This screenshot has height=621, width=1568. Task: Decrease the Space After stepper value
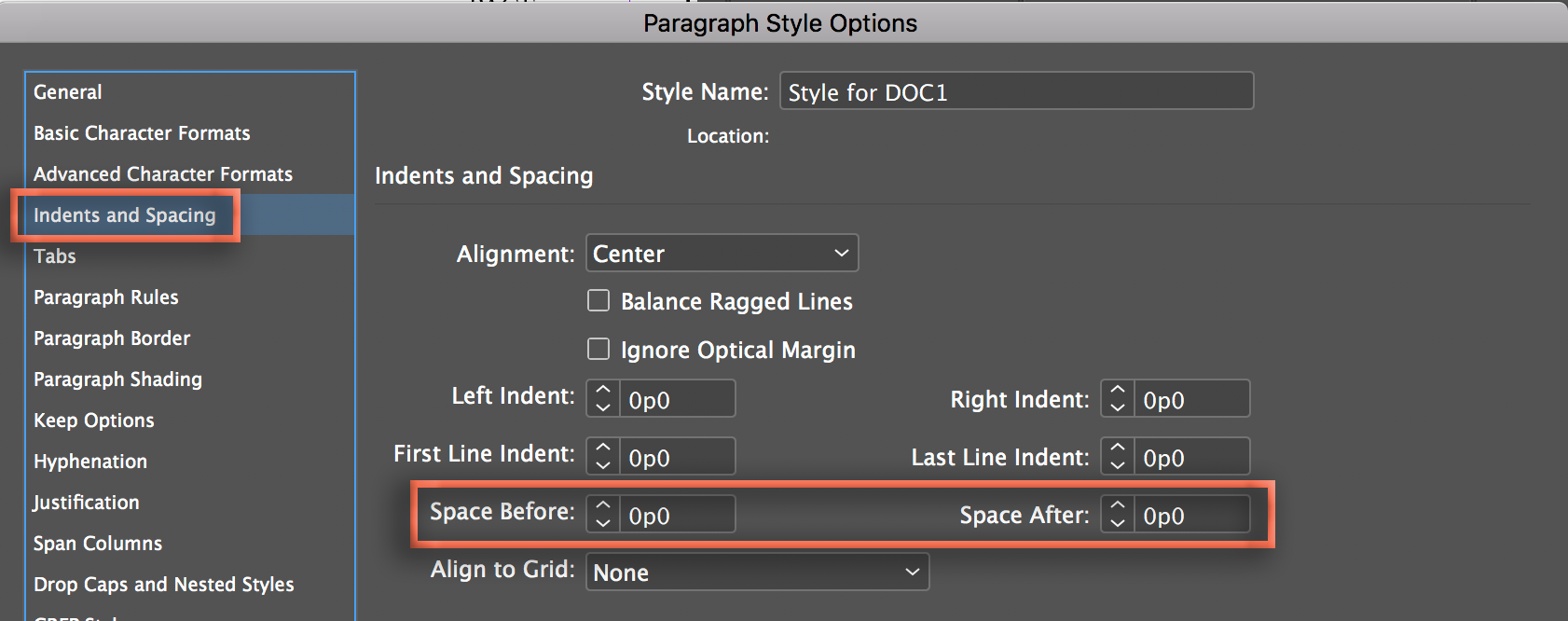click(x=1118, y=523)
